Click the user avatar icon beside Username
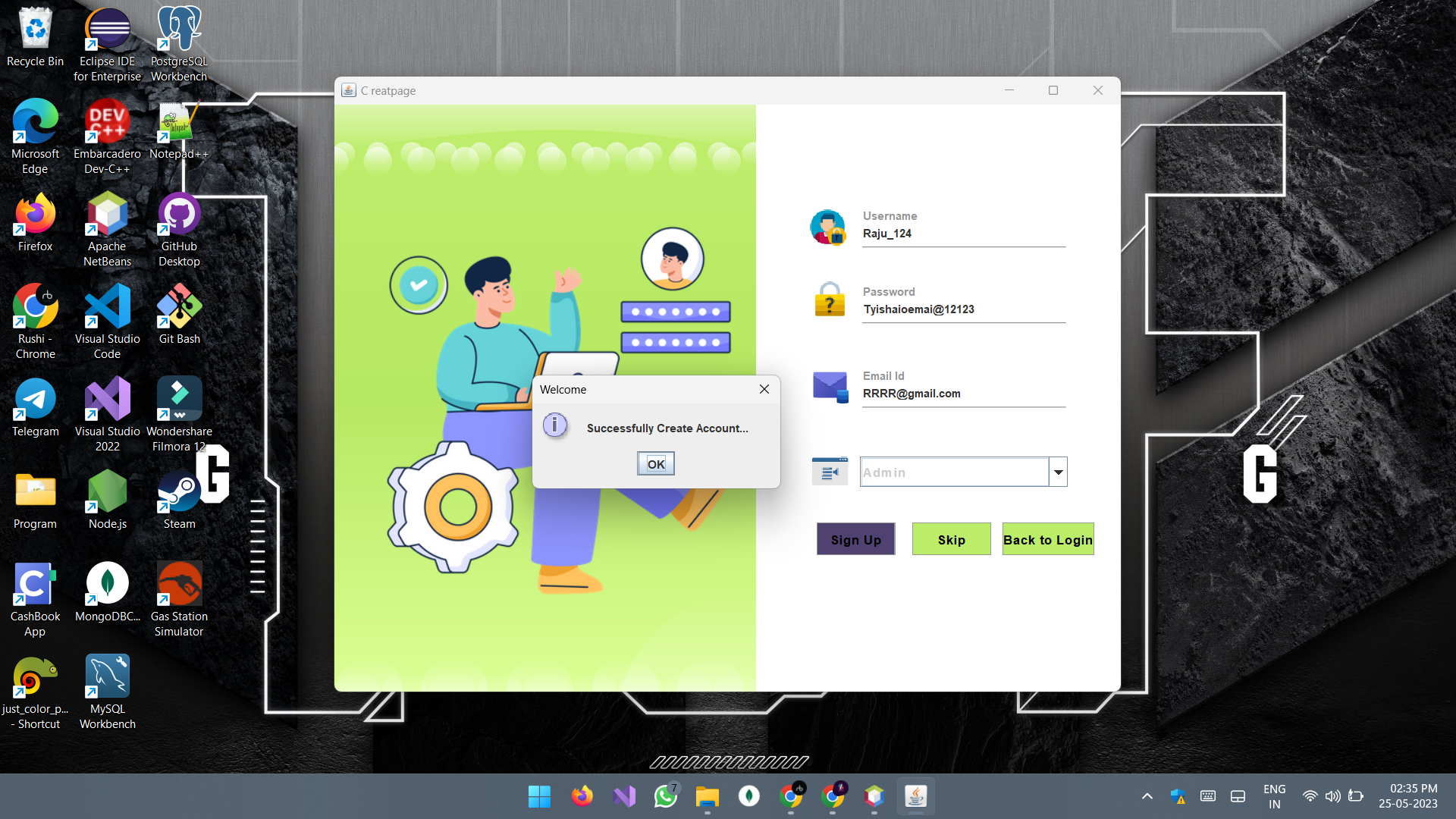This screenshot has width=1456, height=819. point(827,227)
